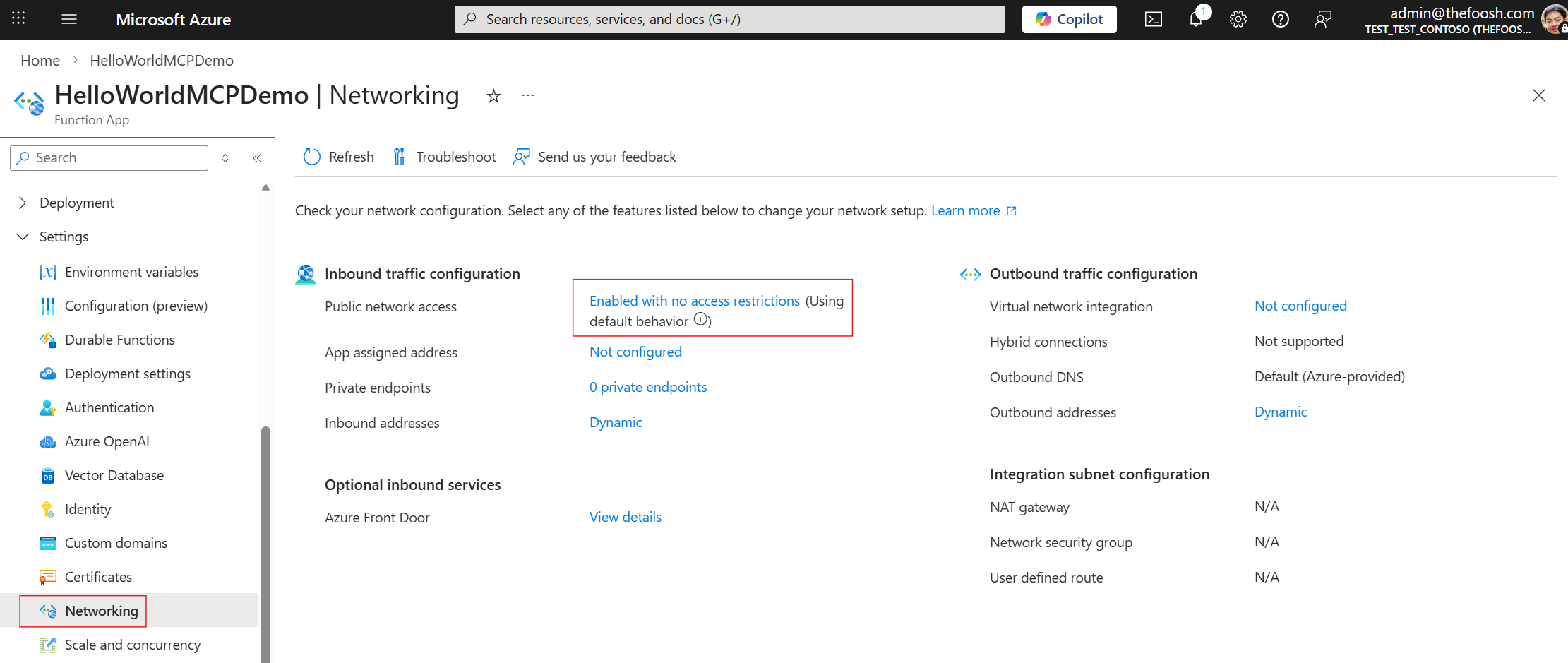Close the Networking blade
Viewport: 1568px width, 663px height.
(1539, 95)
